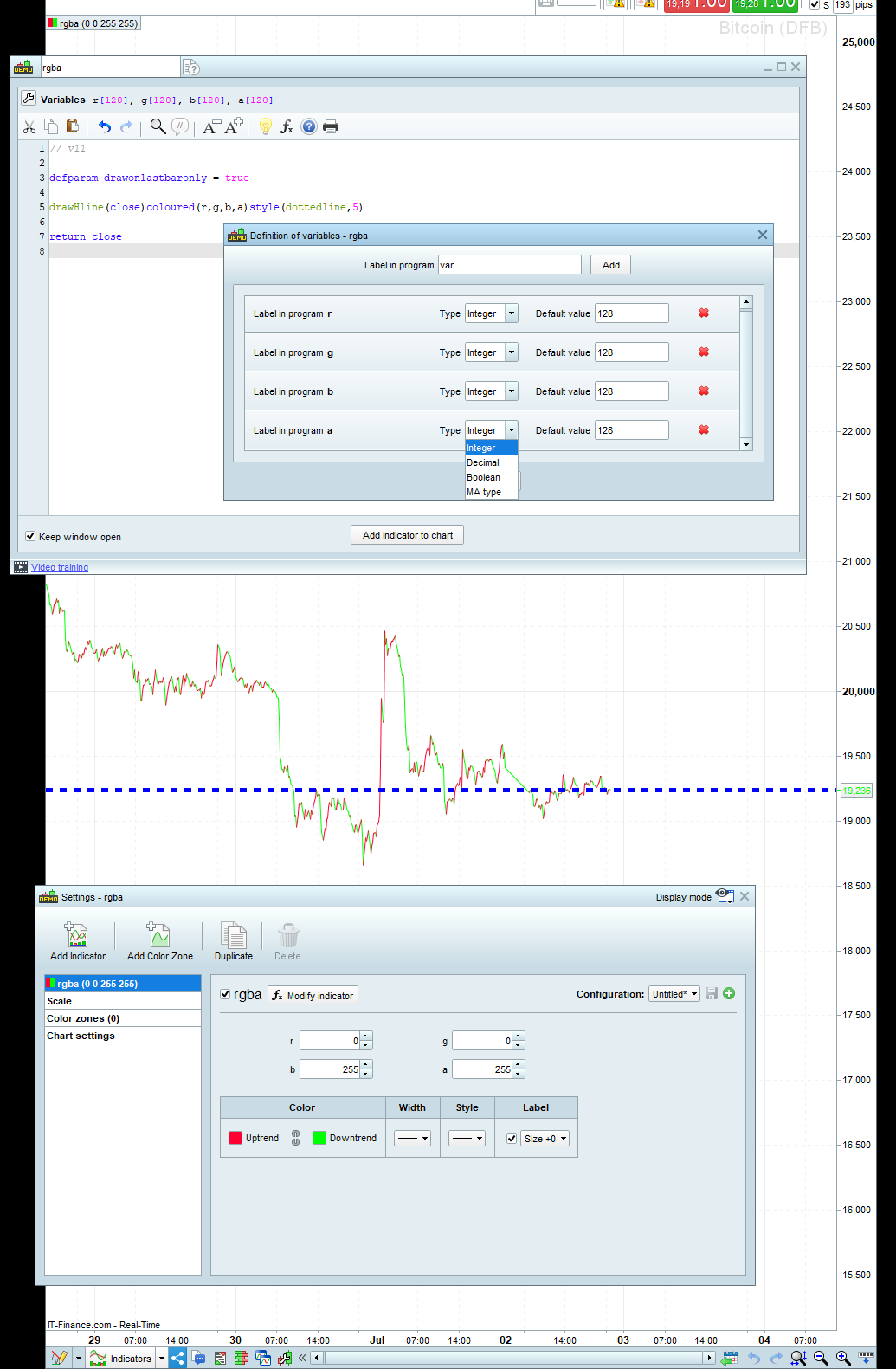
Task: Decrement the g value stepper
Action: pos(519,1045)
